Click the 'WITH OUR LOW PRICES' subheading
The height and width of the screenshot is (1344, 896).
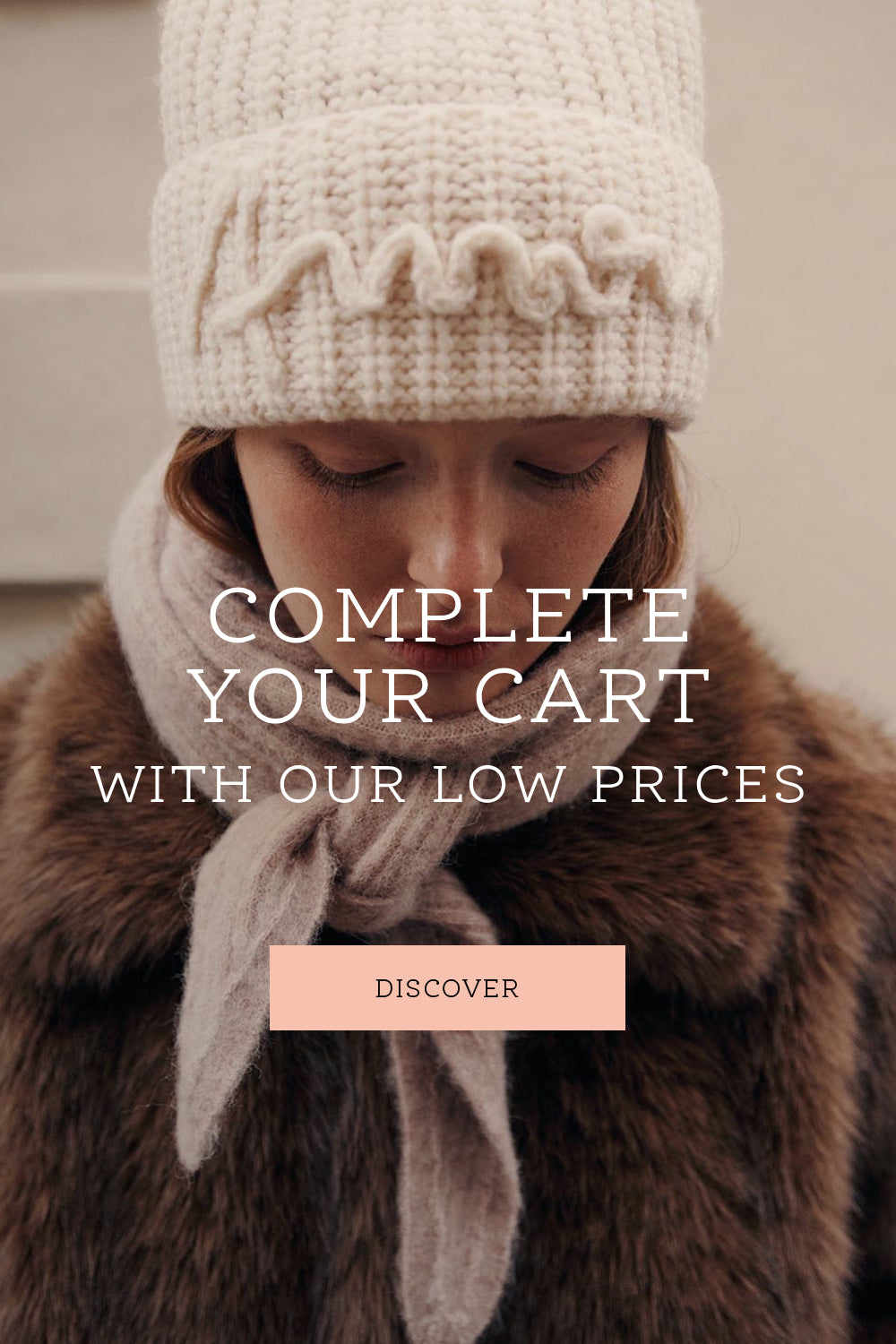tap(449, 784)
